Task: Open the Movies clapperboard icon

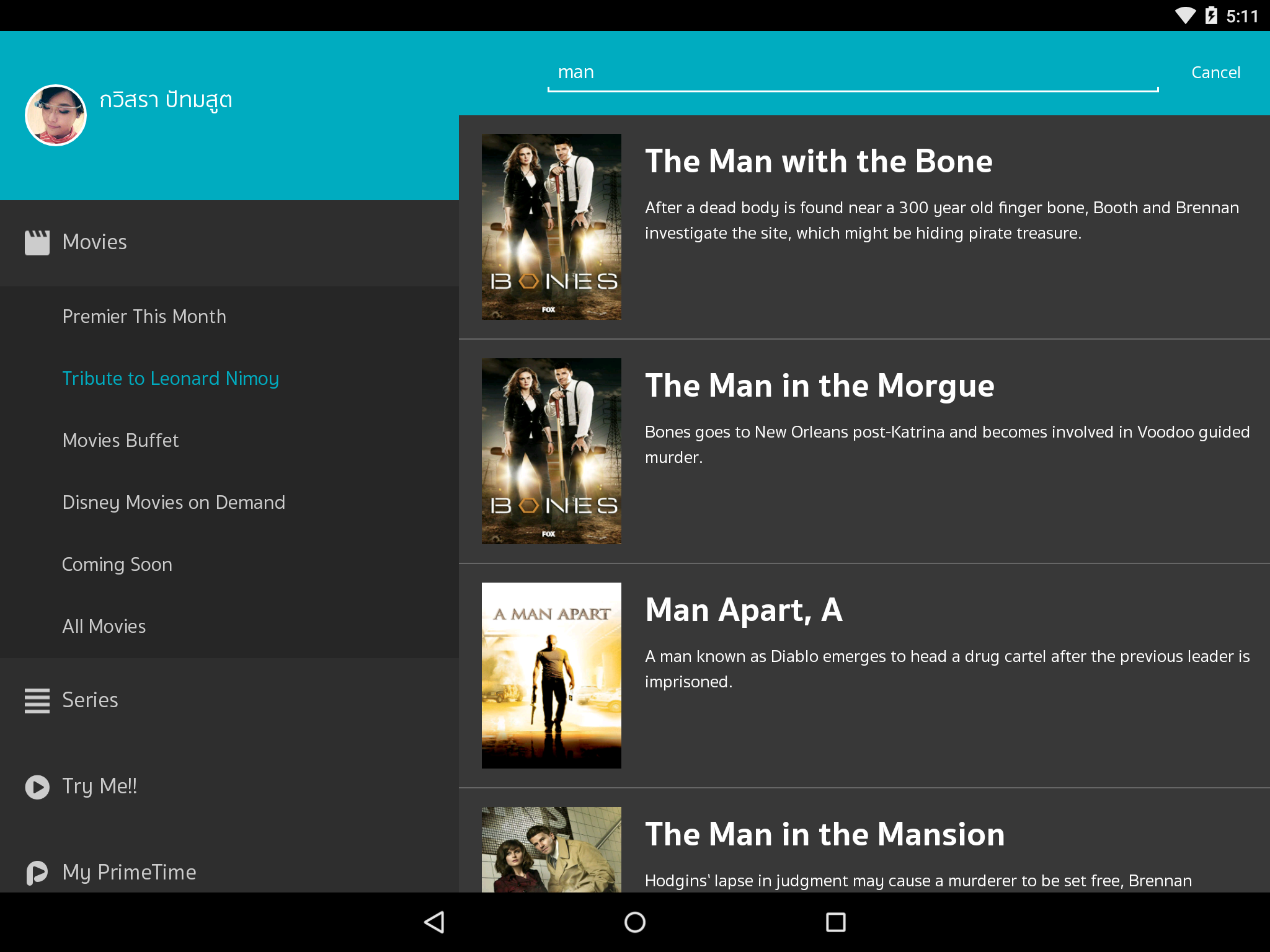Action: coord(37,242)
